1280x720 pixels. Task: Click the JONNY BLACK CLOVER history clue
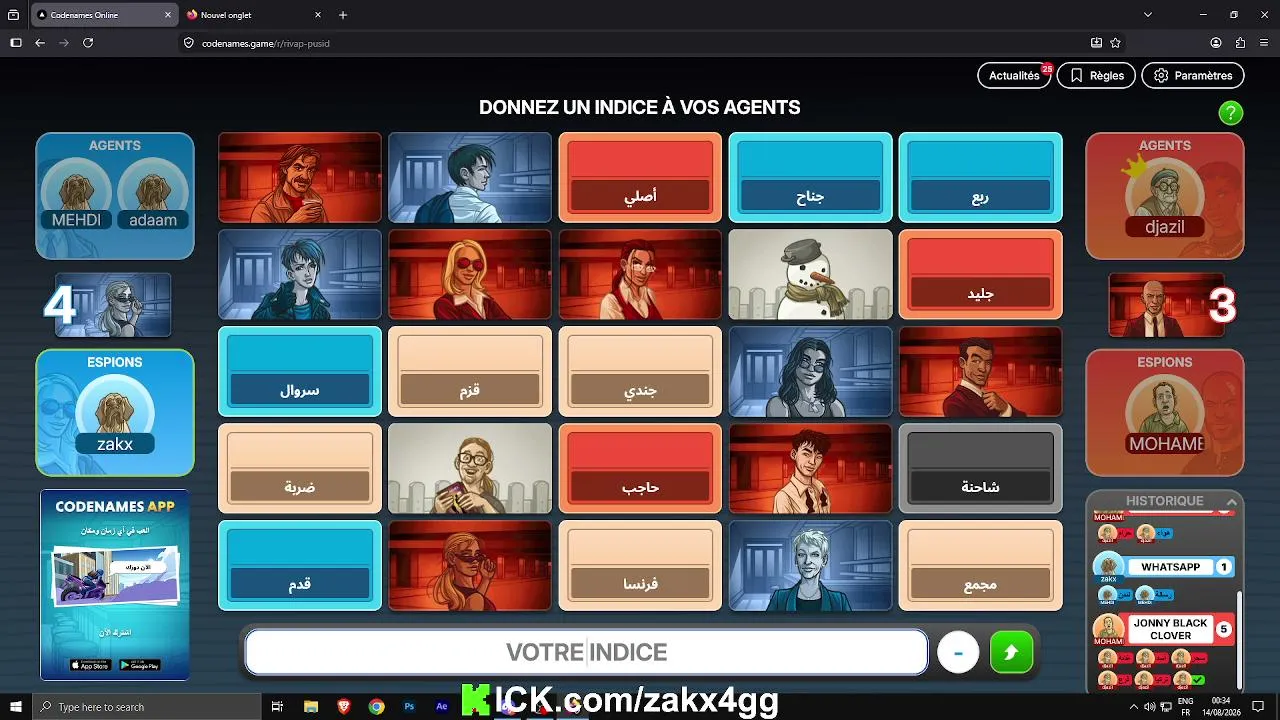[x=1170, y=629]
